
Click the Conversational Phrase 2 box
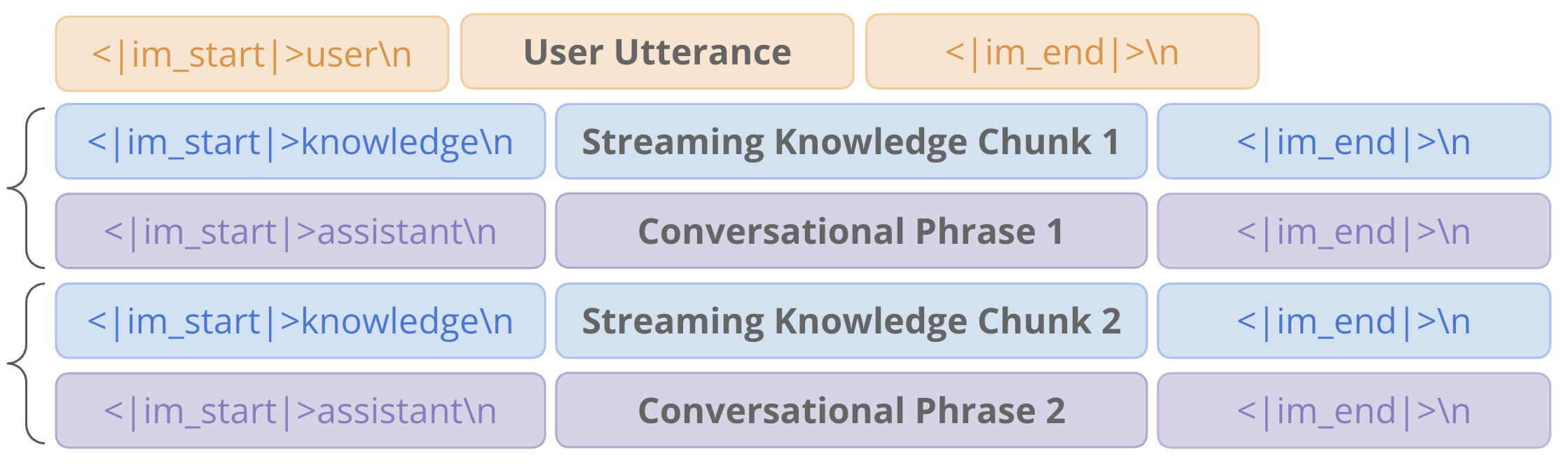point(851,411)
